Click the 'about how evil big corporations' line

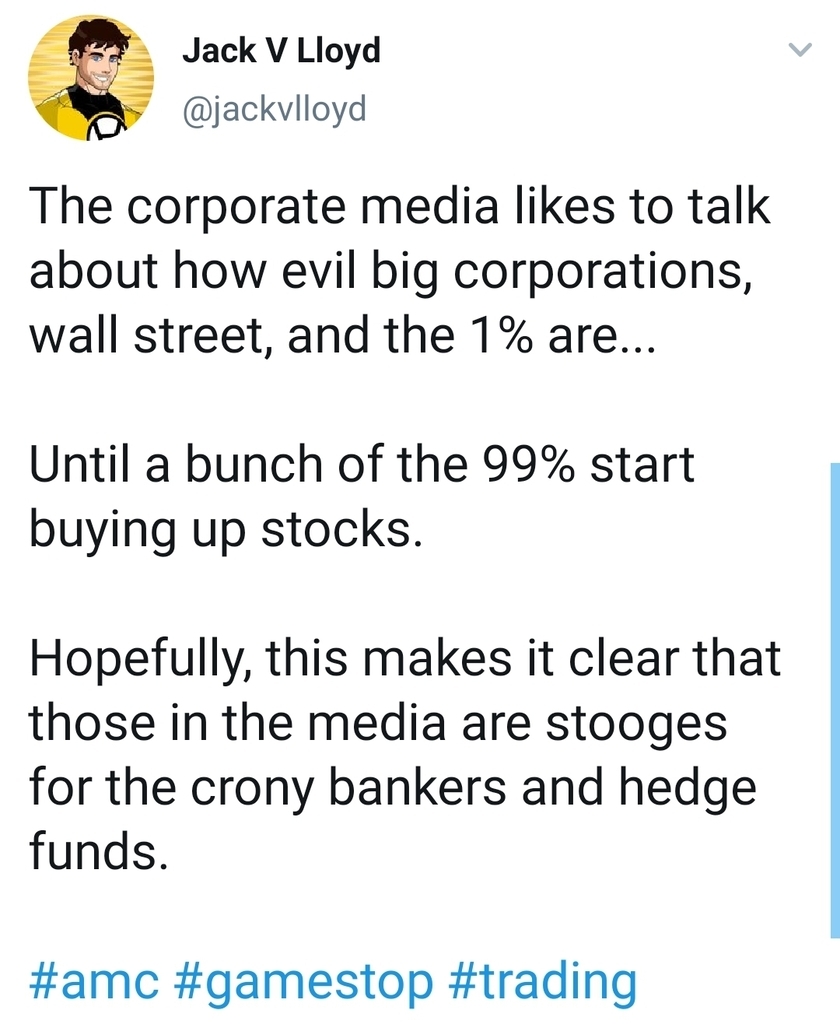(391, 272)
